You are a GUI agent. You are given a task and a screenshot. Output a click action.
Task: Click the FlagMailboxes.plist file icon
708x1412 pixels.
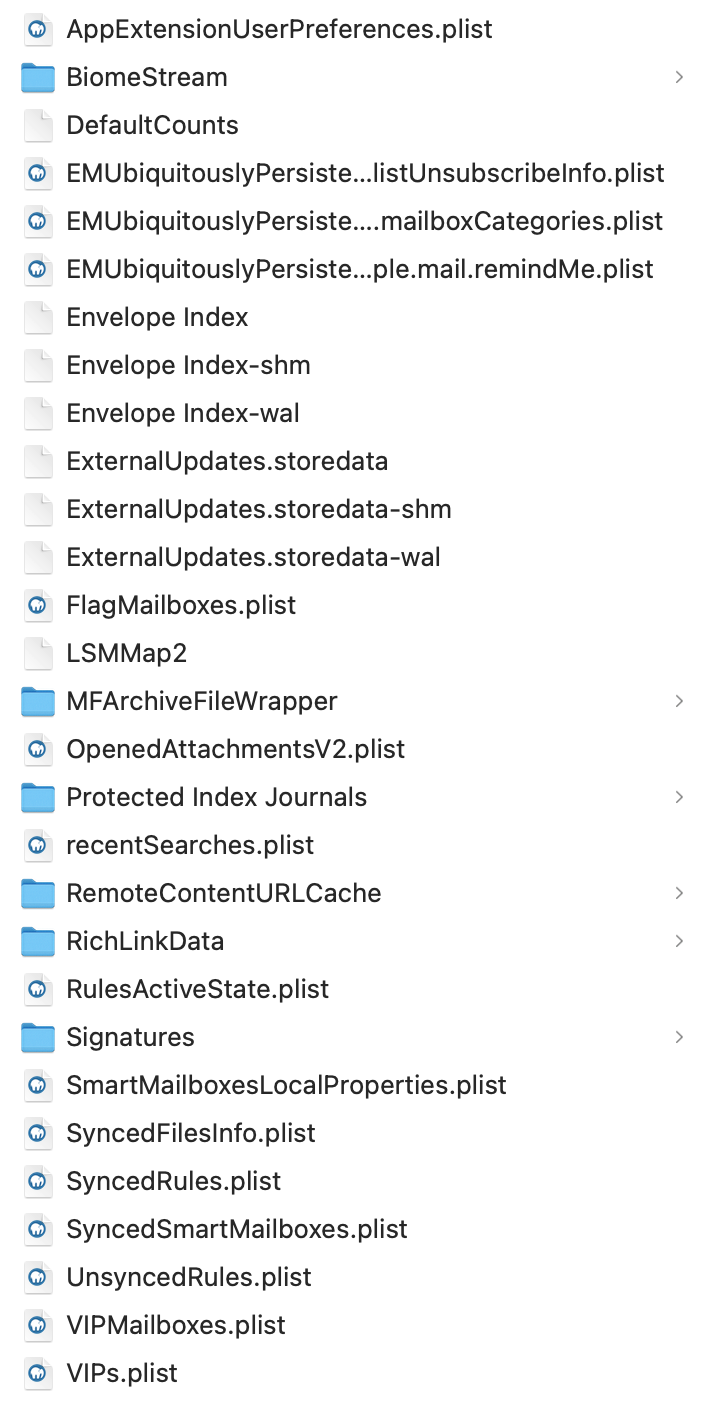[38, 605]
